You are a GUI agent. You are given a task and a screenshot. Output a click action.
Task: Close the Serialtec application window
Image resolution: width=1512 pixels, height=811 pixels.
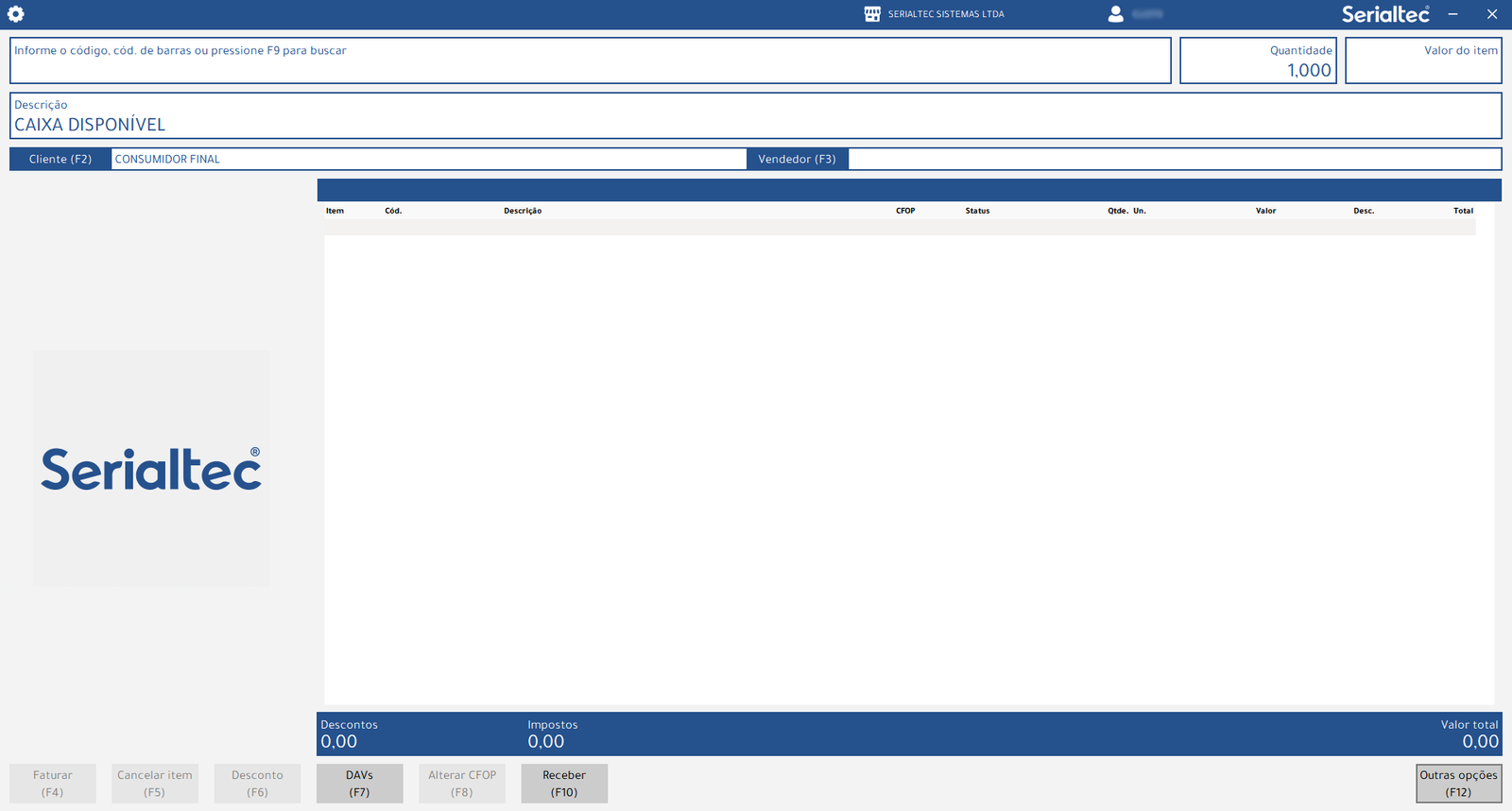1492,14
